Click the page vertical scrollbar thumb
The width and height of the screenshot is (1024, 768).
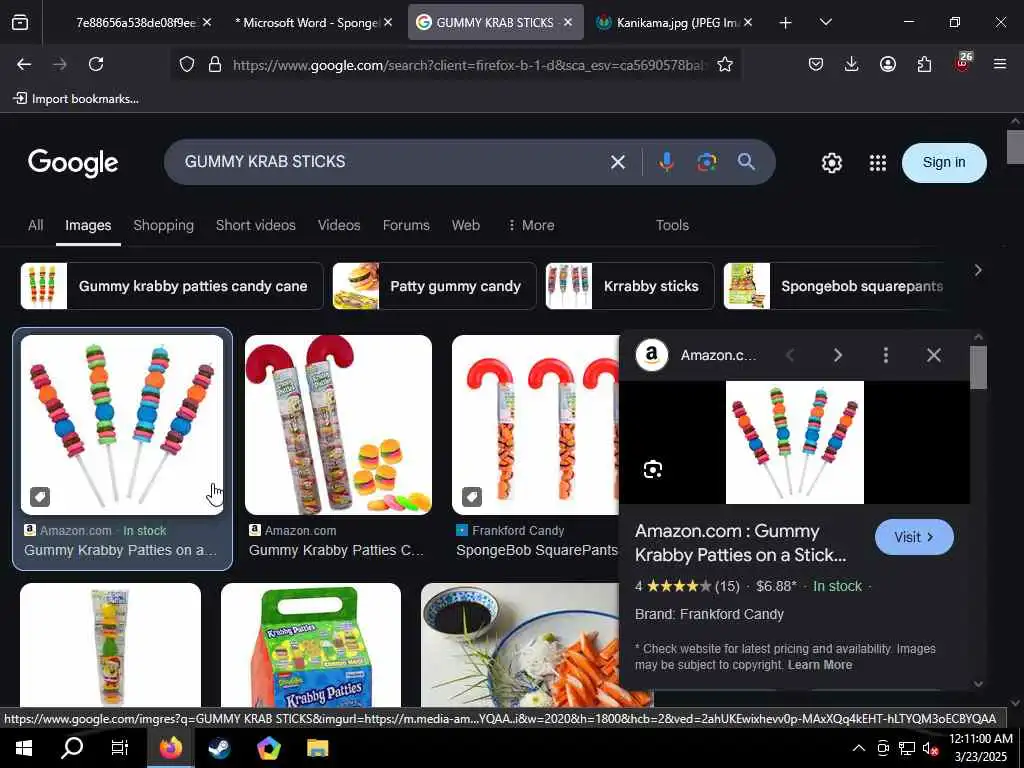1015,147
